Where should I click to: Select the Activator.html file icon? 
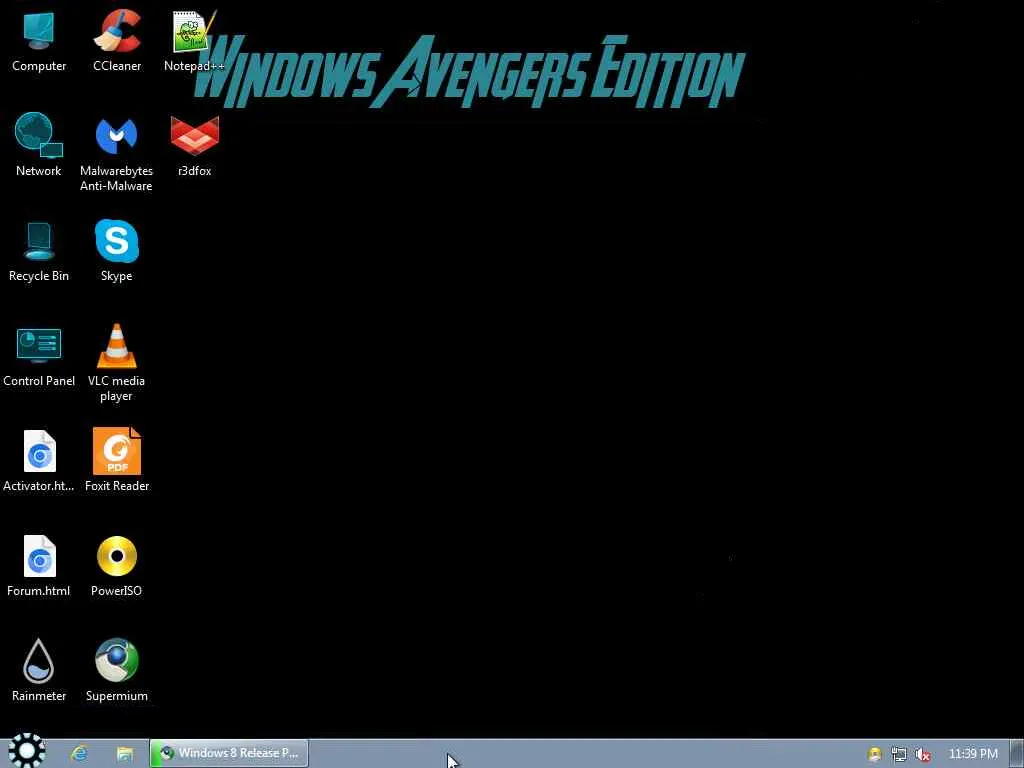click(39, 460)
